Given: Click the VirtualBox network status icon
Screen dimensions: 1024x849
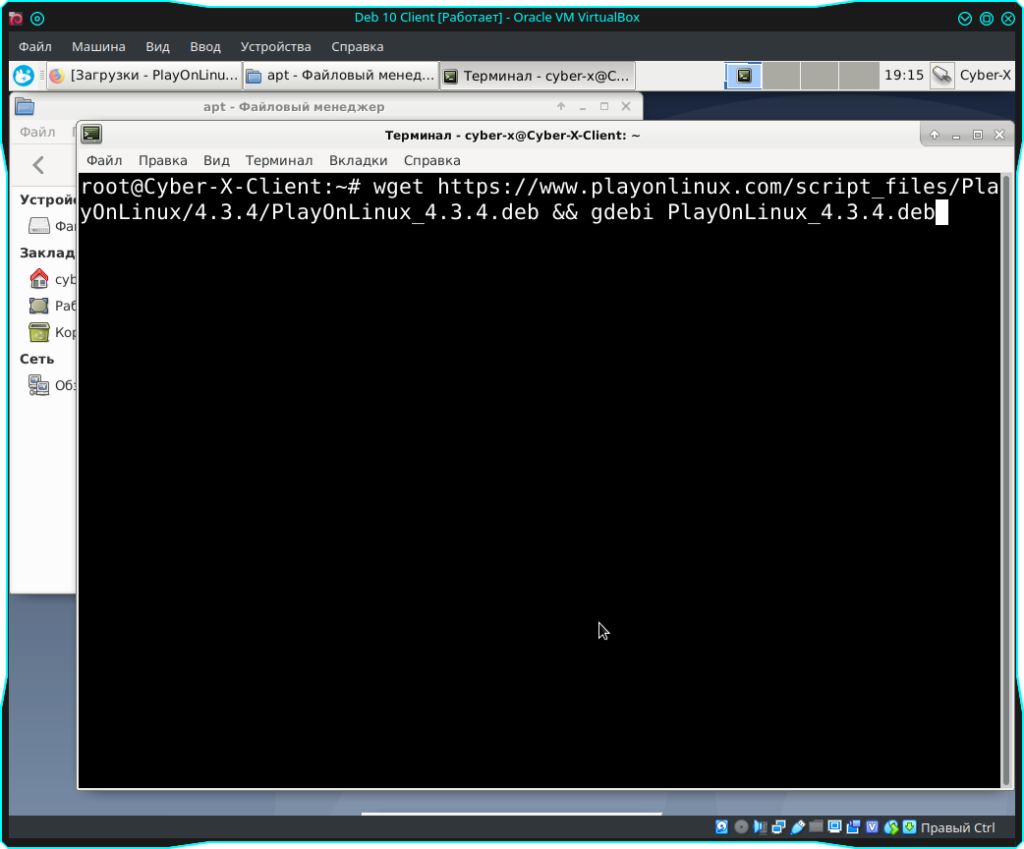Looking at the screenshot, I should (778, 827).
